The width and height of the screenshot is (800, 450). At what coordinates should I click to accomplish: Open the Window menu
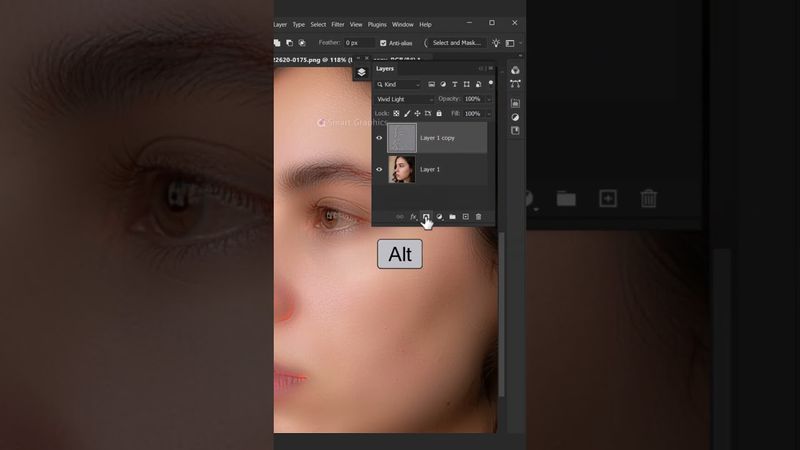pos(402,24)
